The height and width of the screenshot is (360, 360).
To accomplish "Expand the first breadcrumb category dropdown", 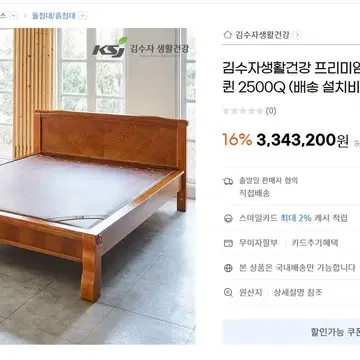I will tap(13, 15).
